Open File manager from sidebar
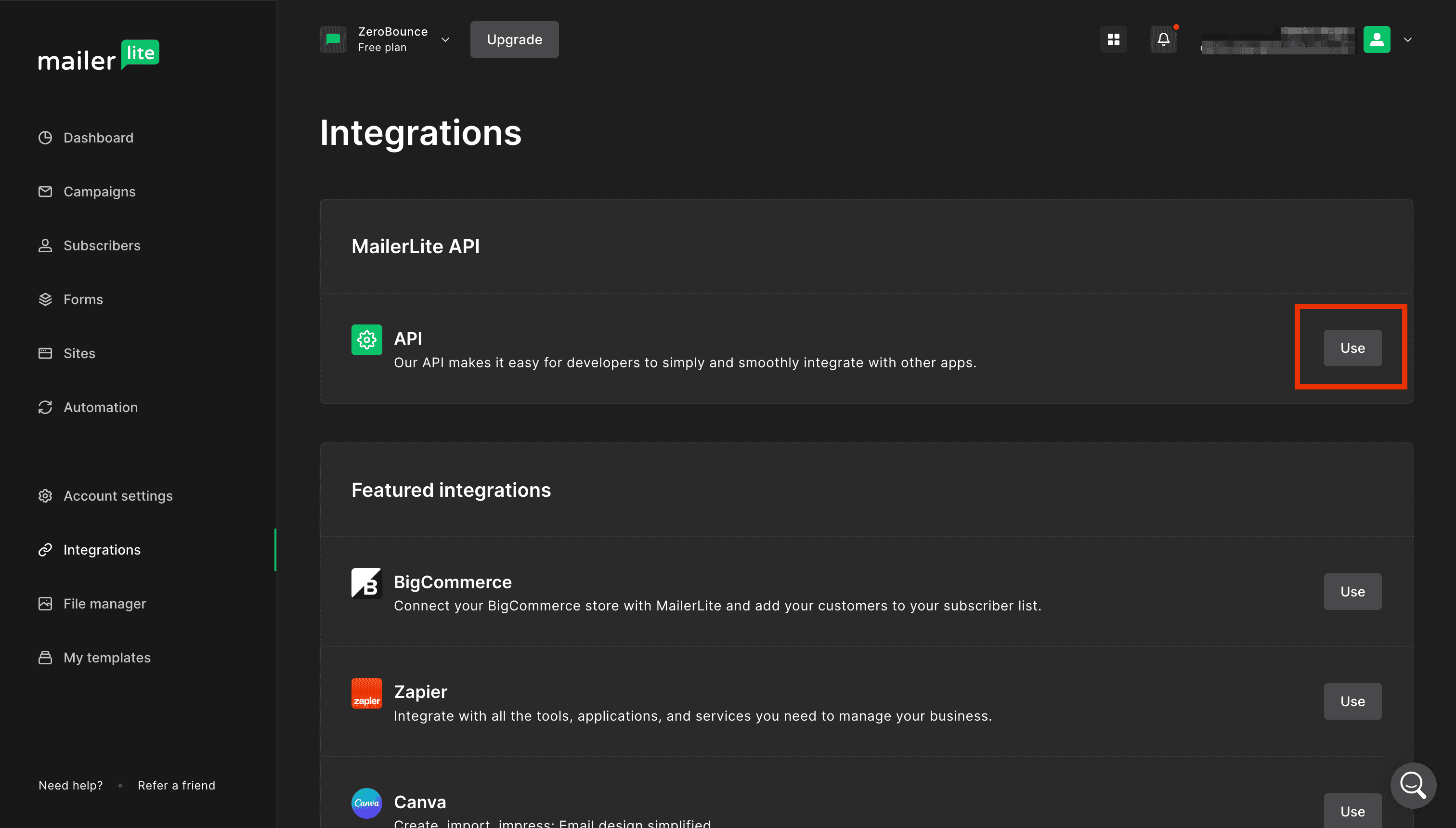 pyautogui.click(x=45, y=603)
